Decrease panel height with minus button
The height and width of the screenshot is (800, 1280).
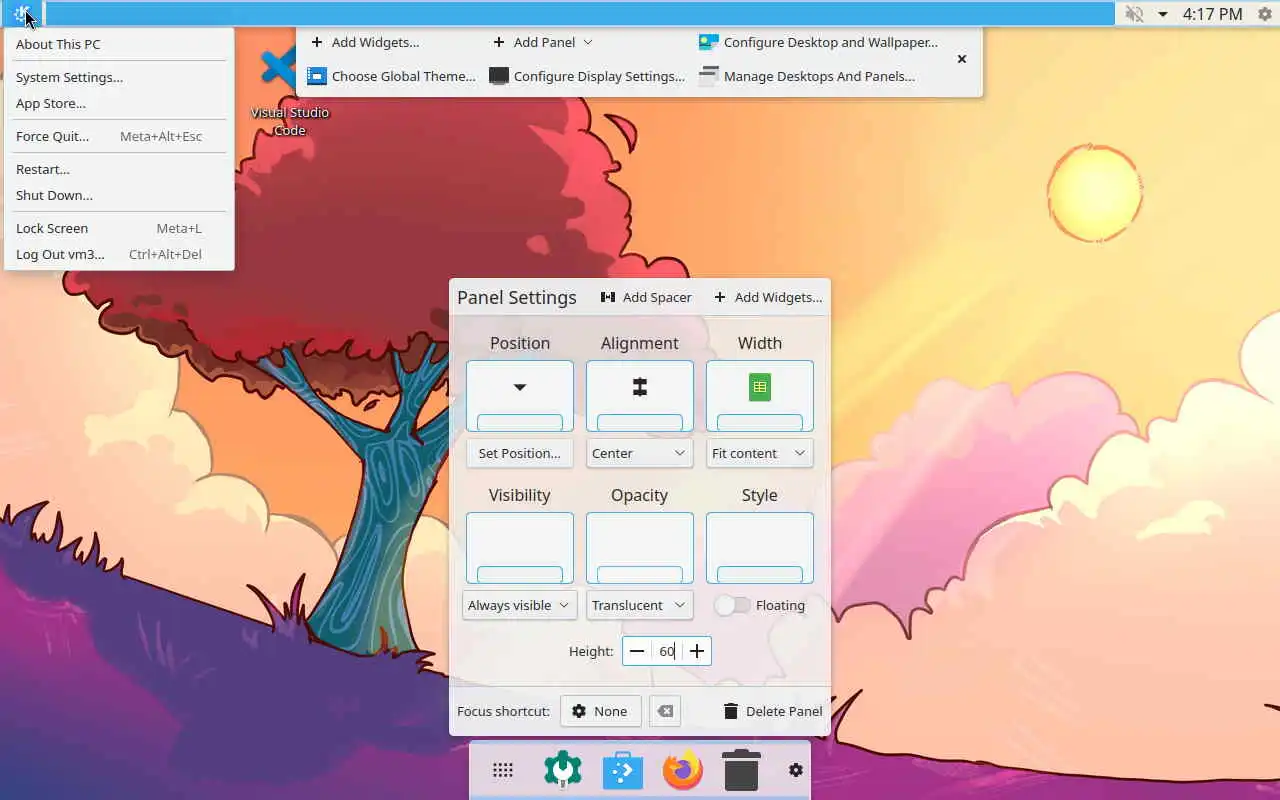[637, 651]
